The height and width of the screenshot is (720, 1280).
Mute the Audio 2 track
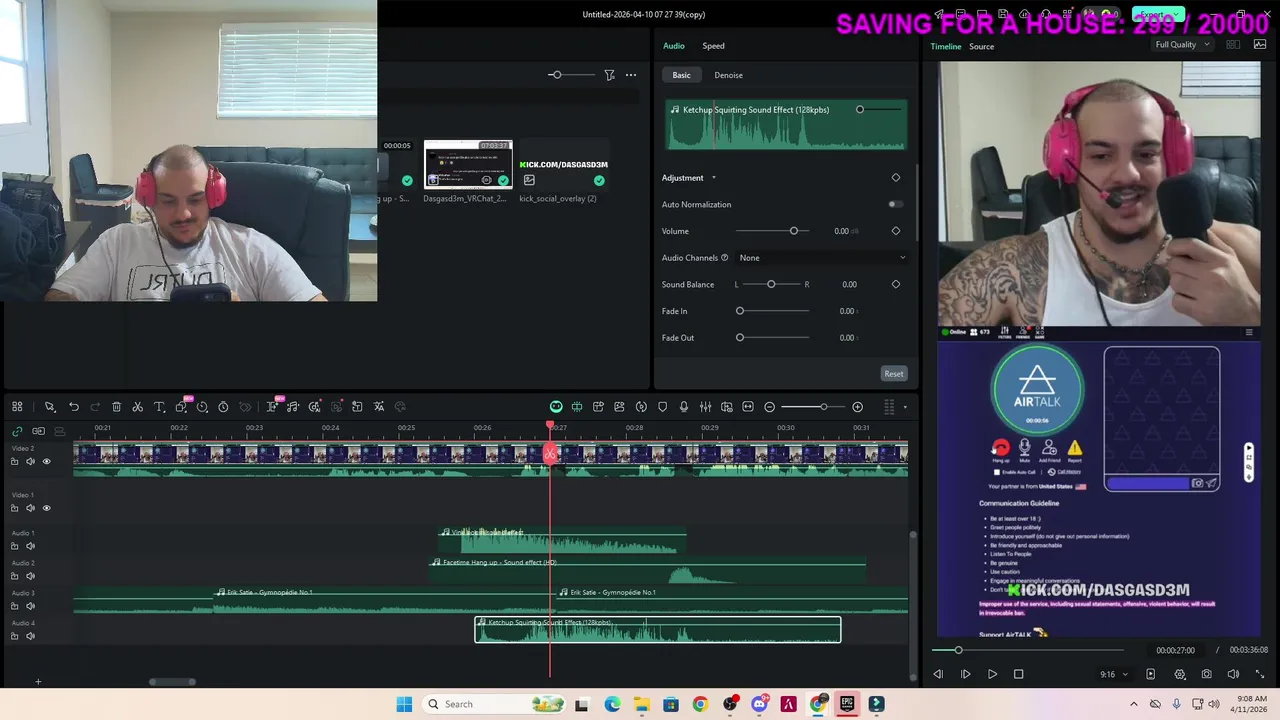click(x=30, y=576)
